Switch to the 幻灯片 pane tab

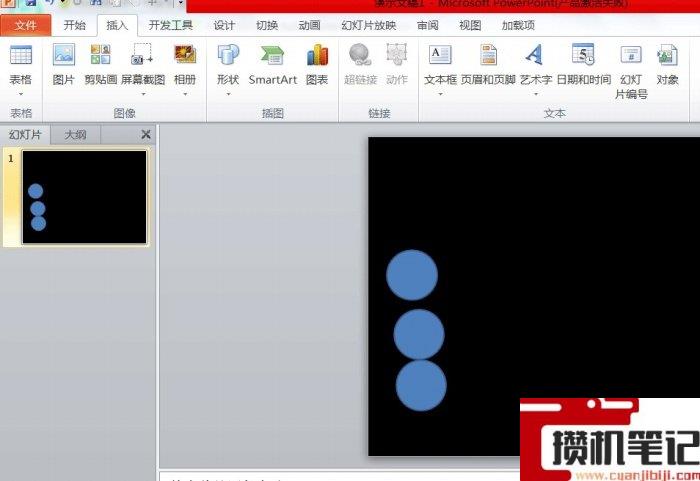point(25,134)
